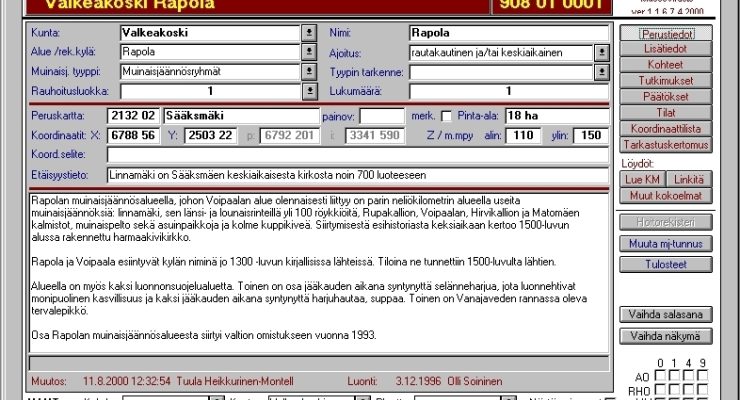Click into the Koord.selite input field
The width and height of the screenshot is (740, 400).
tap(357, 154)
